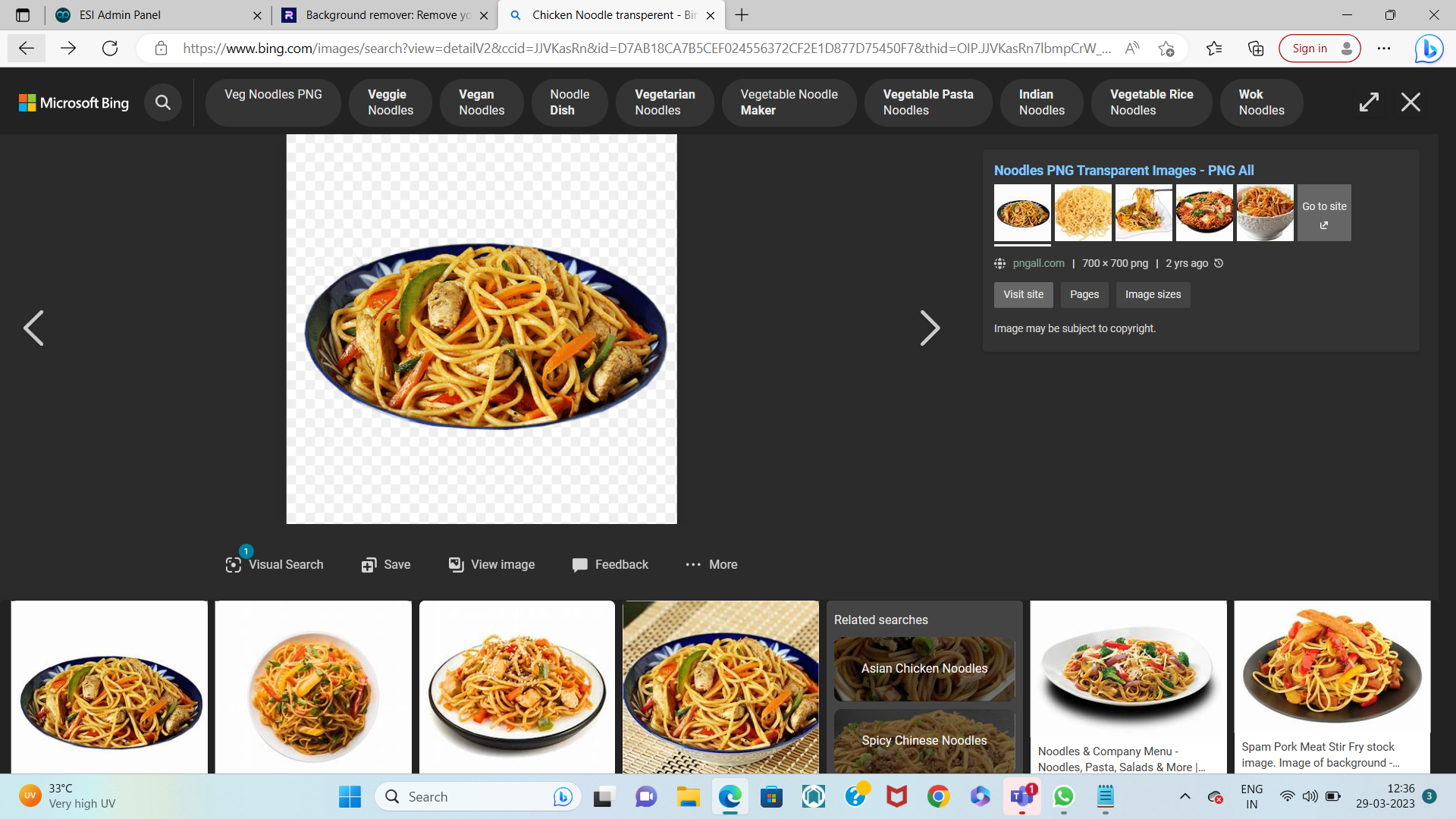Viewport: 1456px width, 819px height.
Task: Open Read aloud icon in address bar
Action: 1132,49
